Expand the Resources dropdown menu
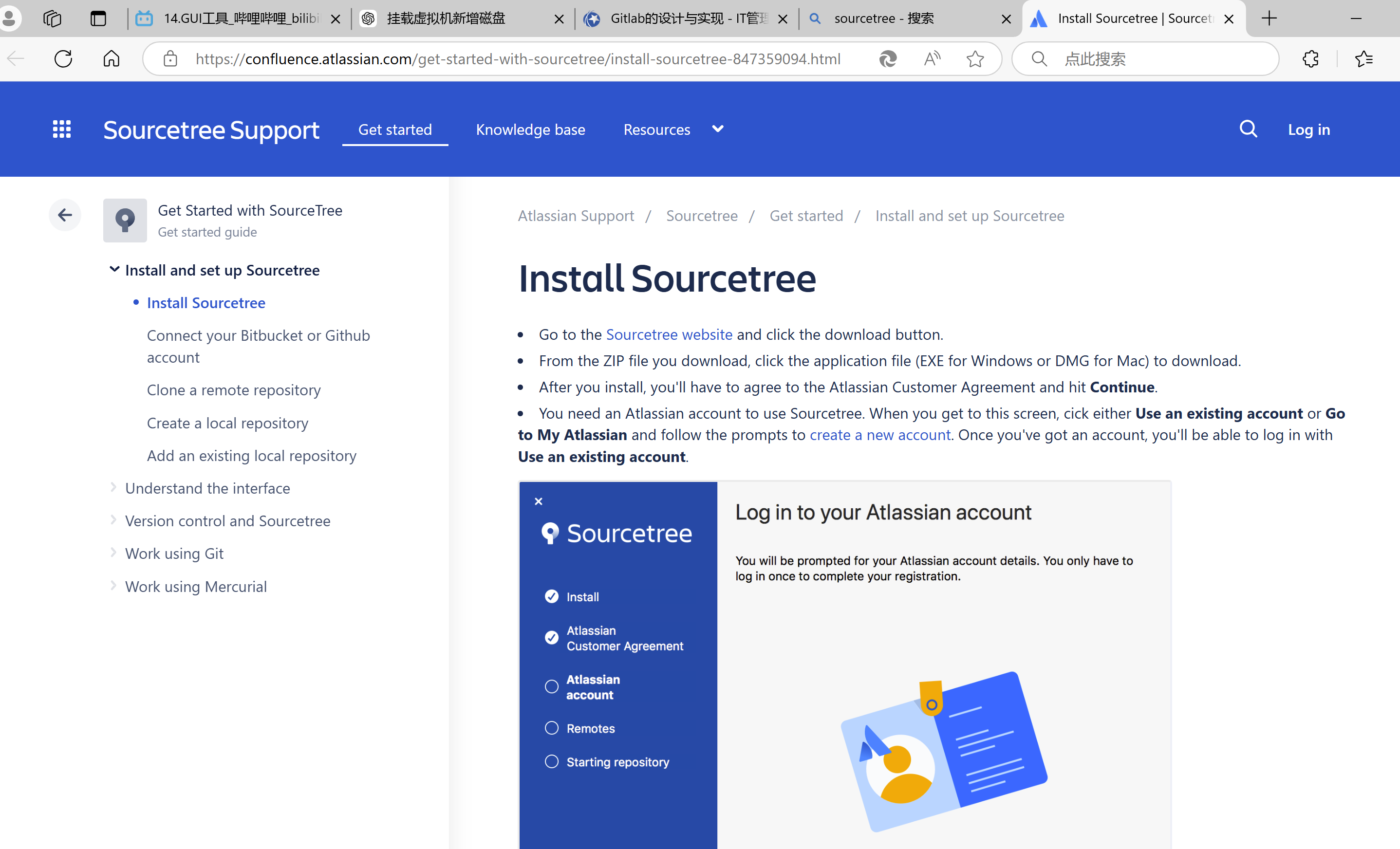 (673, 129)
